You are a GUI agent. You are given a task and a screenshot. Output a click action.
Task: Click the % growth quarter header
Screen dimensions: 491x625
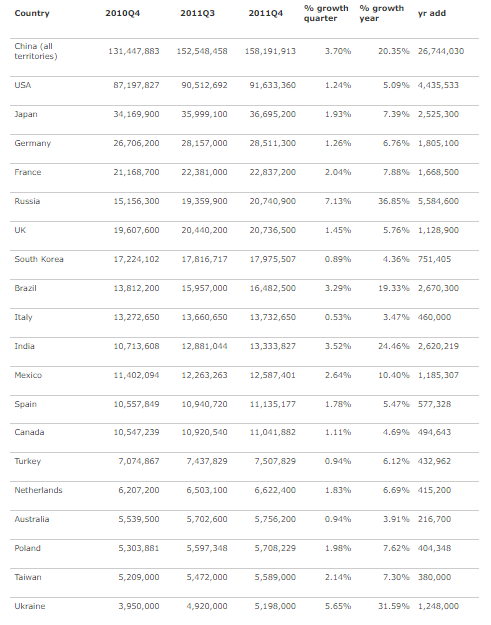[326, 13]
